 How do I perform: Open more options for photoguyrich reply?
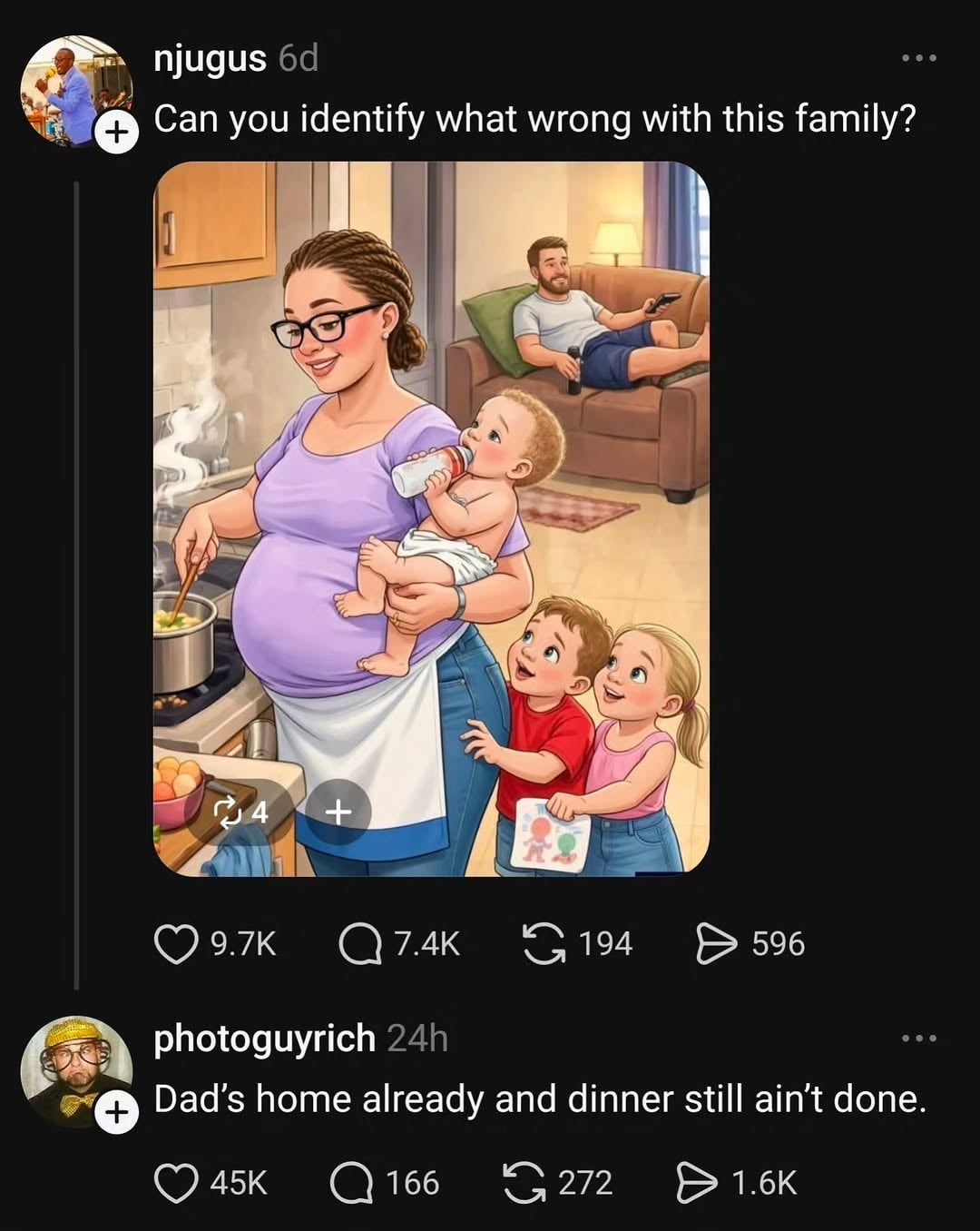click(x=918, y=1038)
